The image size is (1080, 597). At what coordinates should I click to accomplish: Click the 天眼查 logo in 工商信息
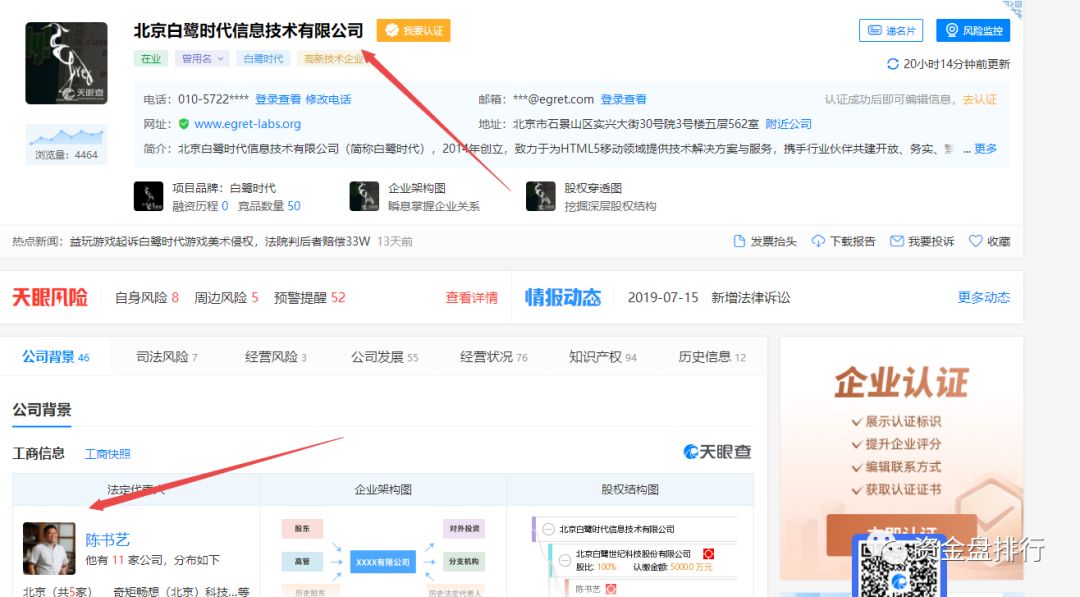(716, 452)
